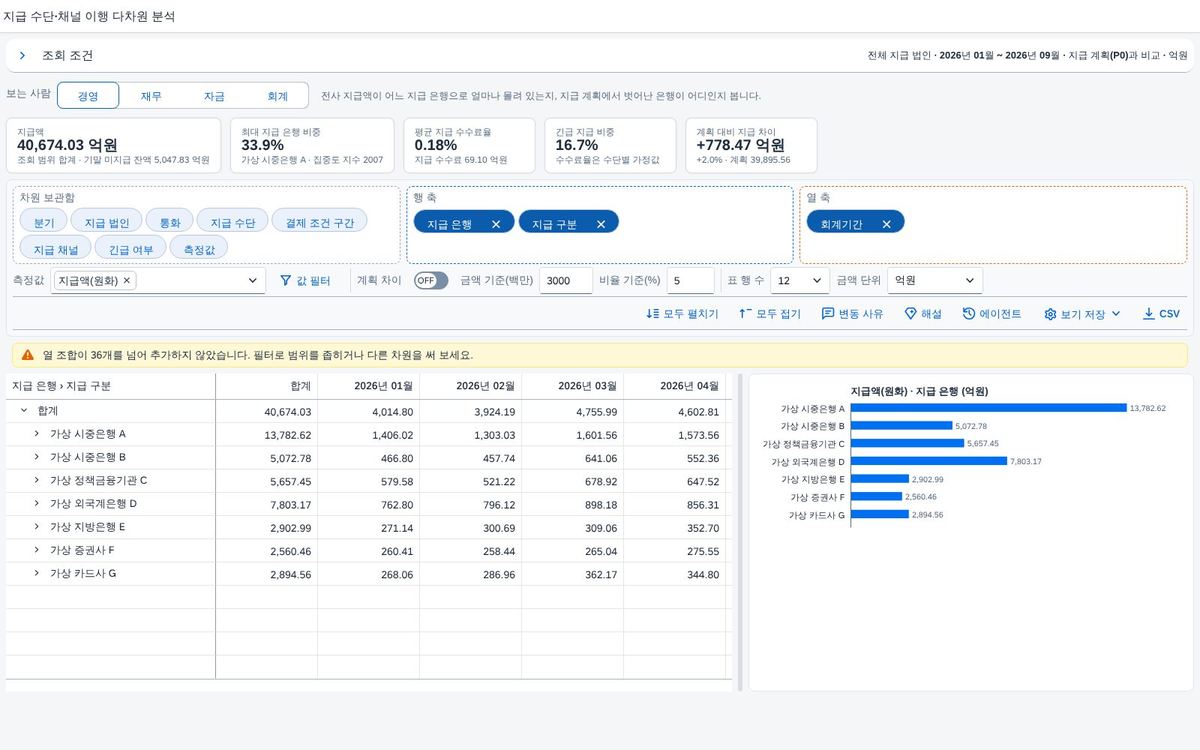The width and height of the screenshot is (1200, 750).
Task: Open 변동 사유 comments
Action: pos(852,314)
